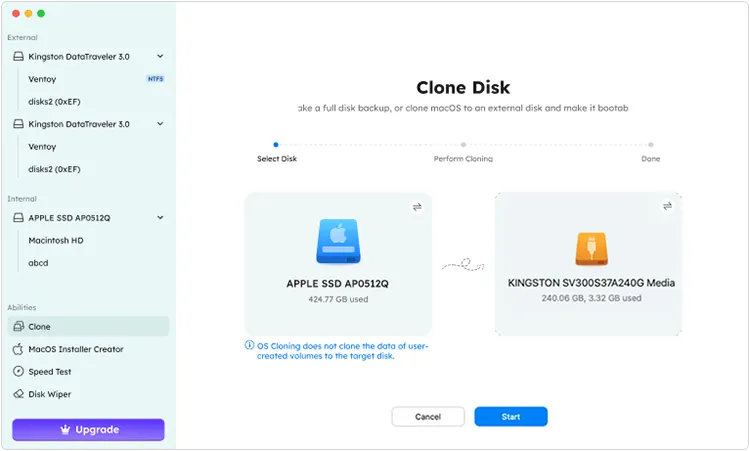Click the KINGSTON SV300S37A240G Media target card
Viewport: 750px width, 451px height.
[x=588, y=264]
